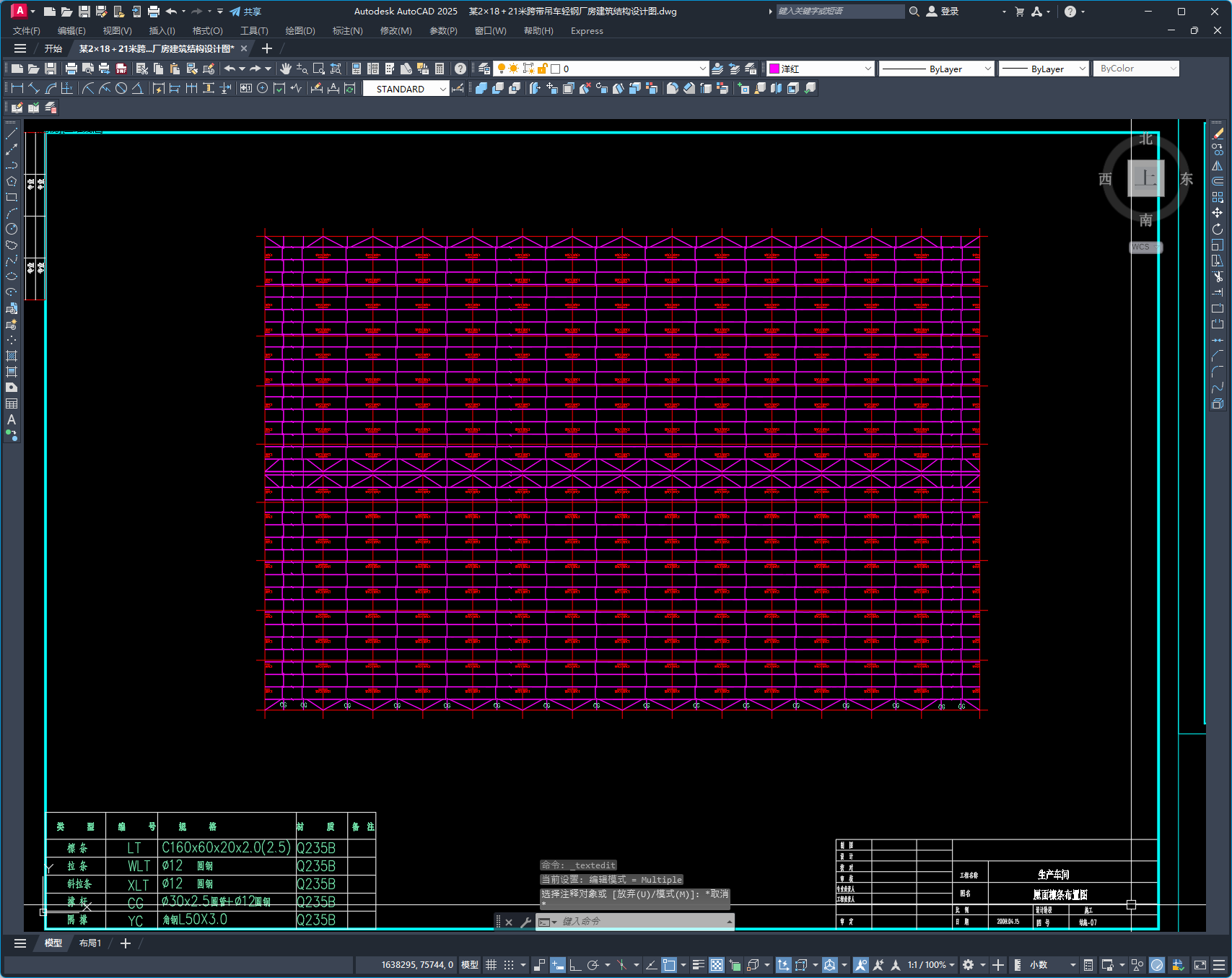Select the Move tool in modify toolbar
1232x978 pixels.
pos(1218,213)
